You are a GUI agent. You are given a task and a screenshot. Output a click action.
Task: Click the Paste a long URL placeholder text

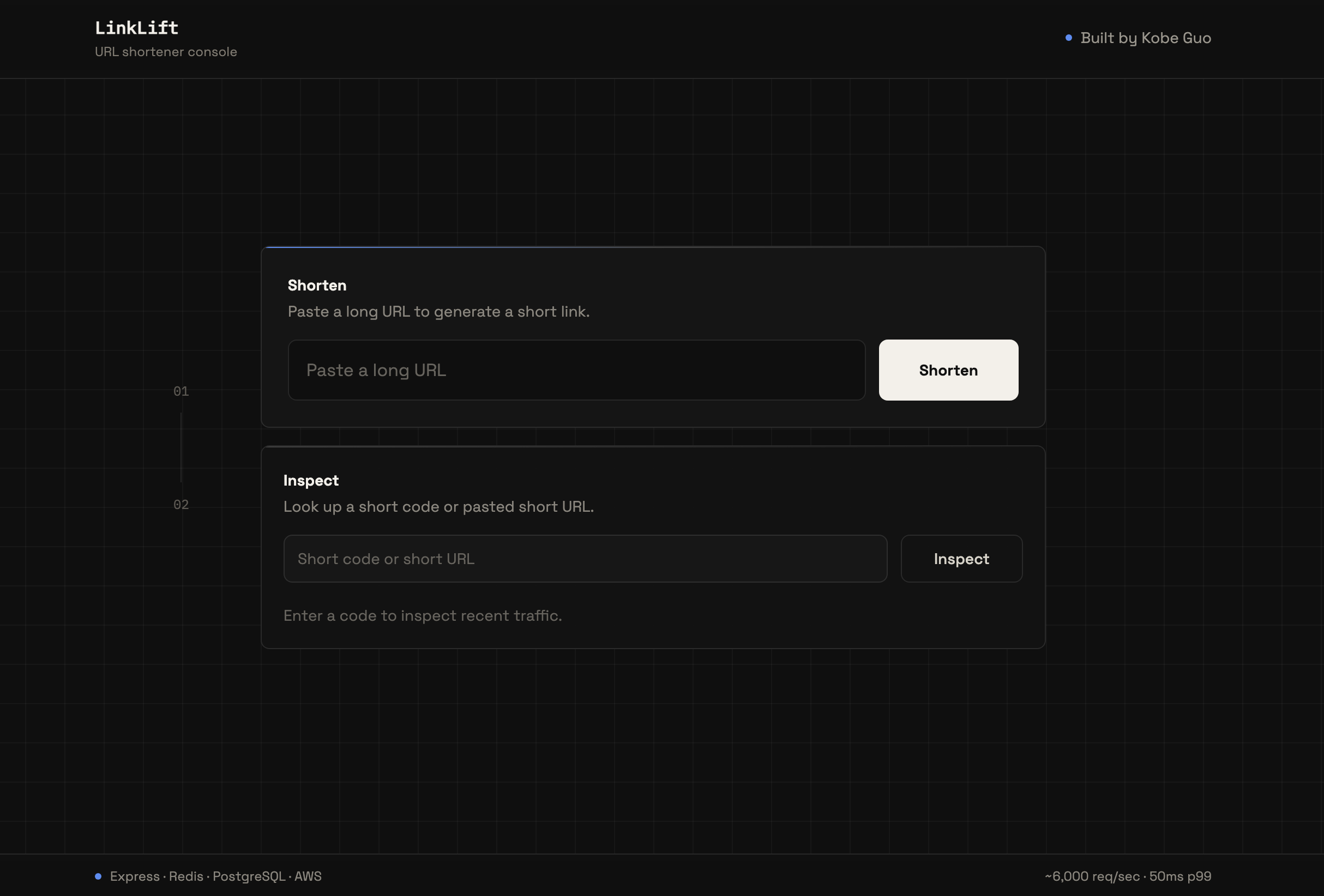376,370
